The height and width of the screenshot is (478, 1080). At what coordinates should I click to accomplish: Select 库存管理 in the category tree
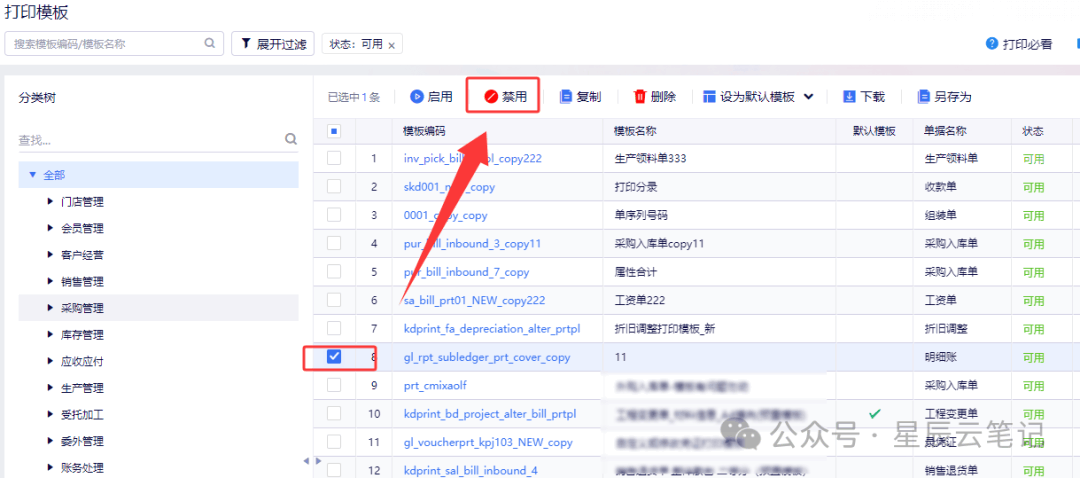82,335
